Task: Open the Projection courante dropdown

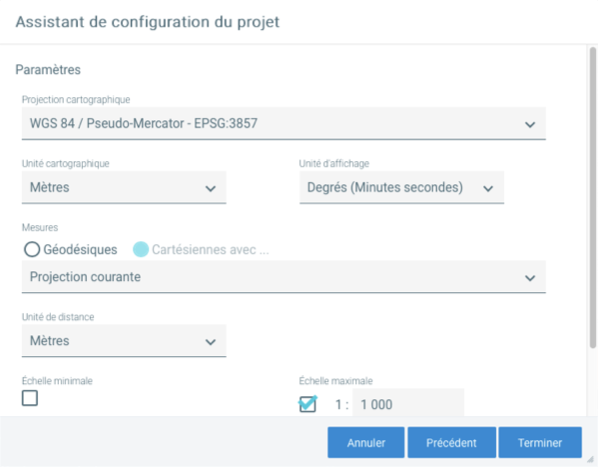Action: tap(283, 277)
